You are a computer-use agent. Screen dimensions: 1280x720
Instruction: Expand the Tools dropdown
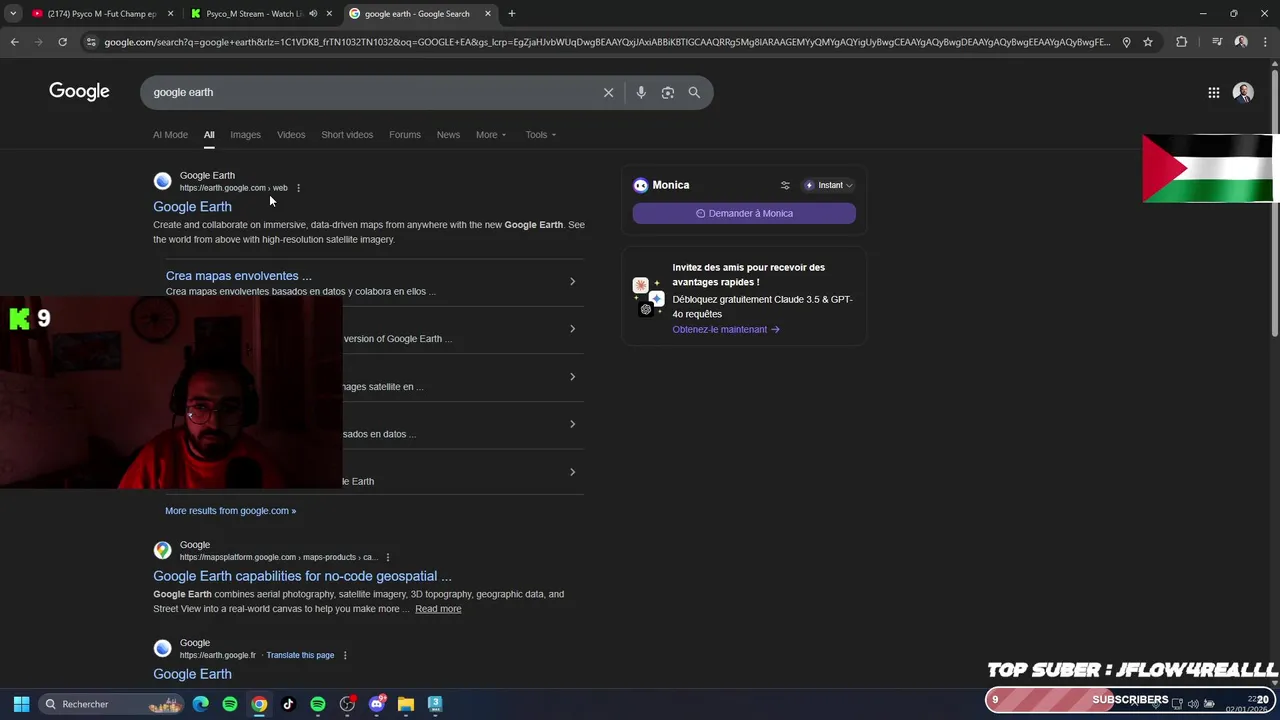[541, 134]
